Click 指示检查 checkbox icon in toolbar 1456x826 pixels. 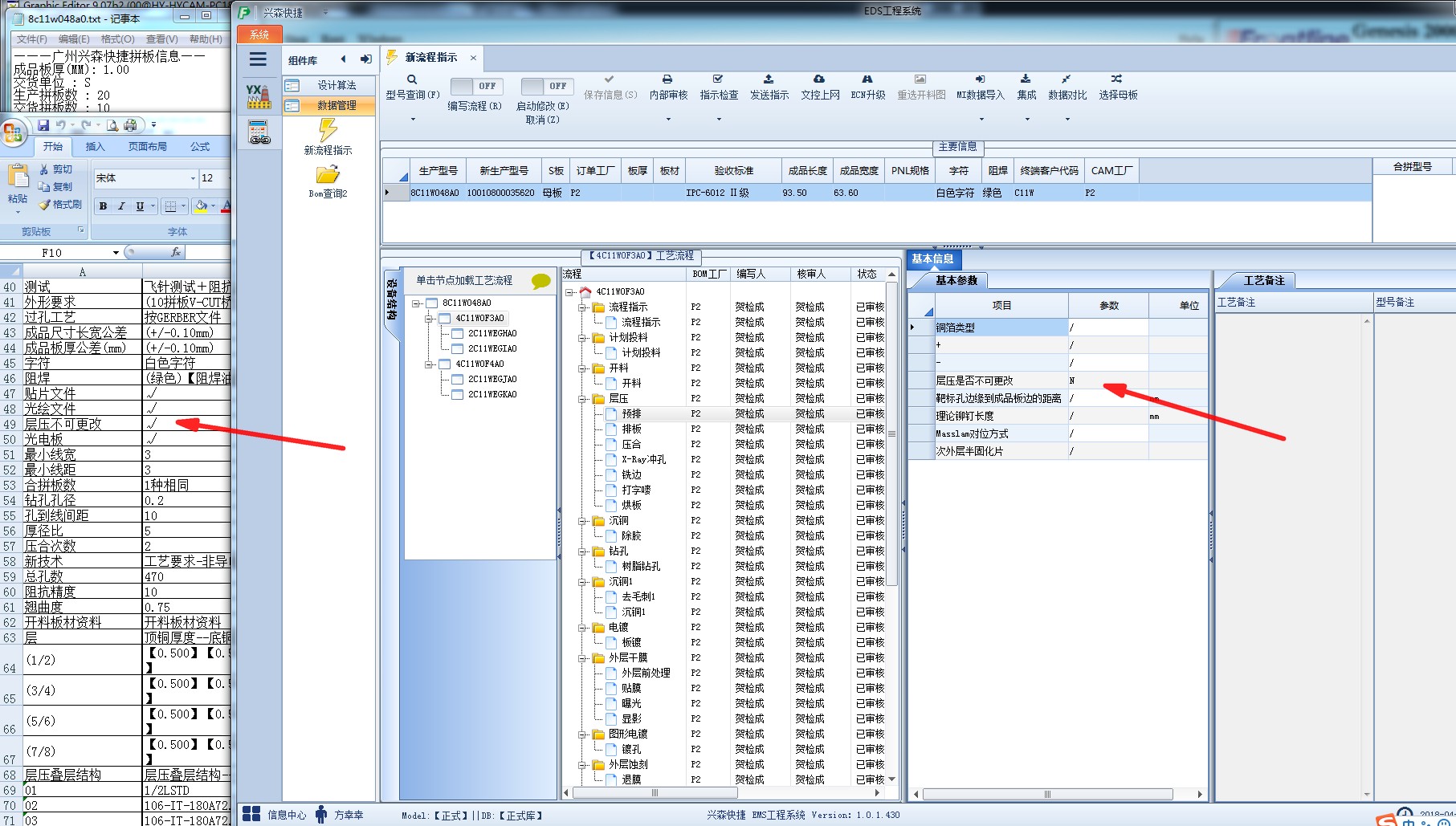pos(718,79)
